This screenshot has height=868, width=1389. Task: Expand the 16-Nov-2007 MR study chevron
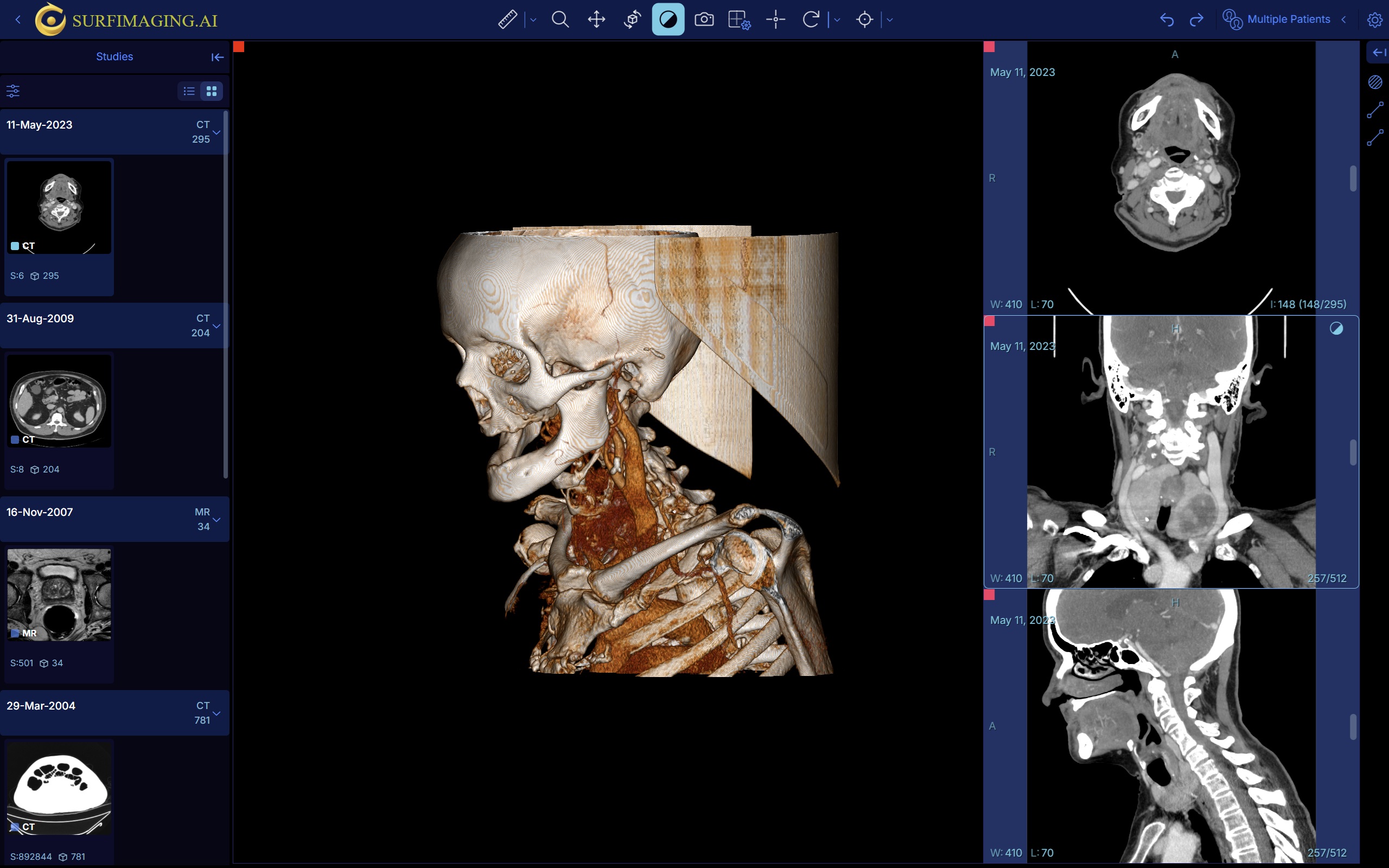coord(216,520)
